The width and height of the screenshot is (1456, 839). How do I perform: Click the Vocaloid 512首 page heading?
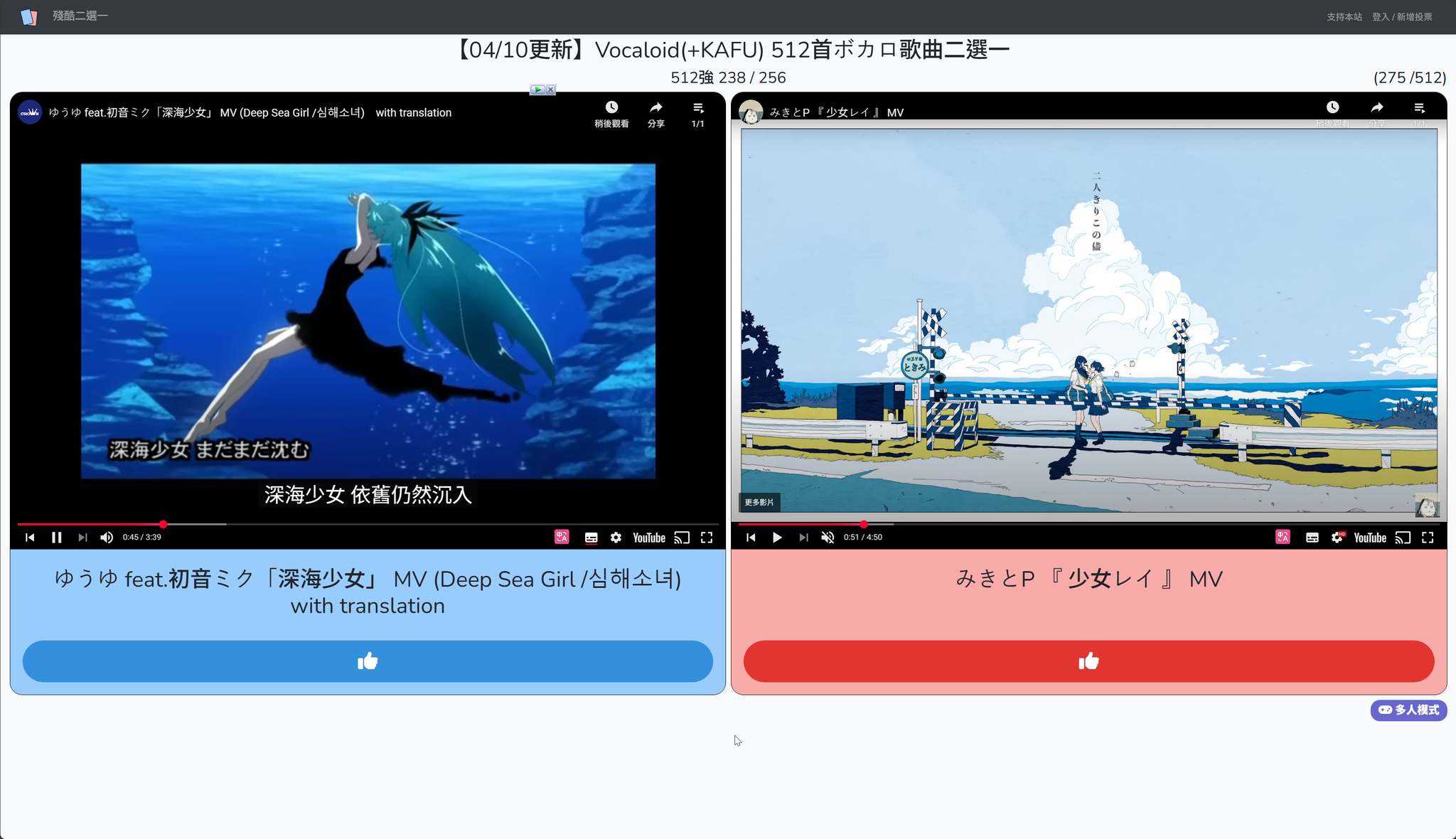pyautogui.click(x=731, y=50)
